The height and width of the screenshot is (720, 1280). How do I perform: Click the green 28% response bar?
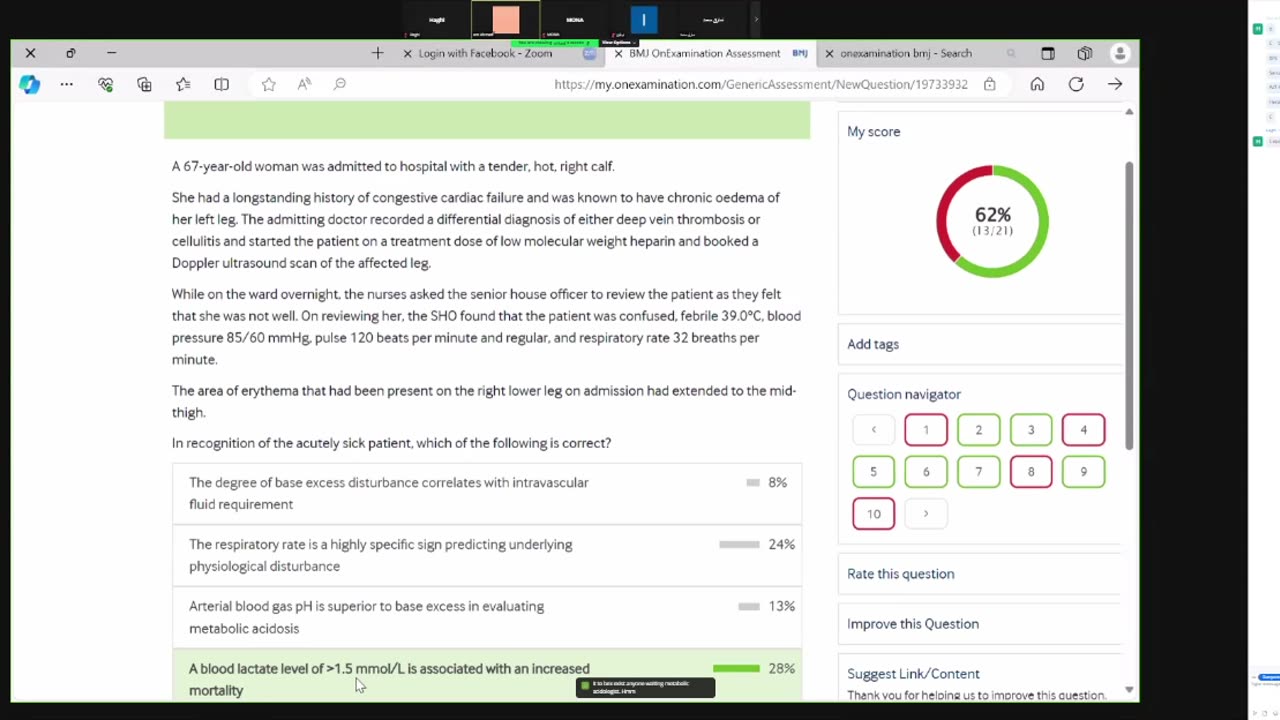[x=736, y=668]
